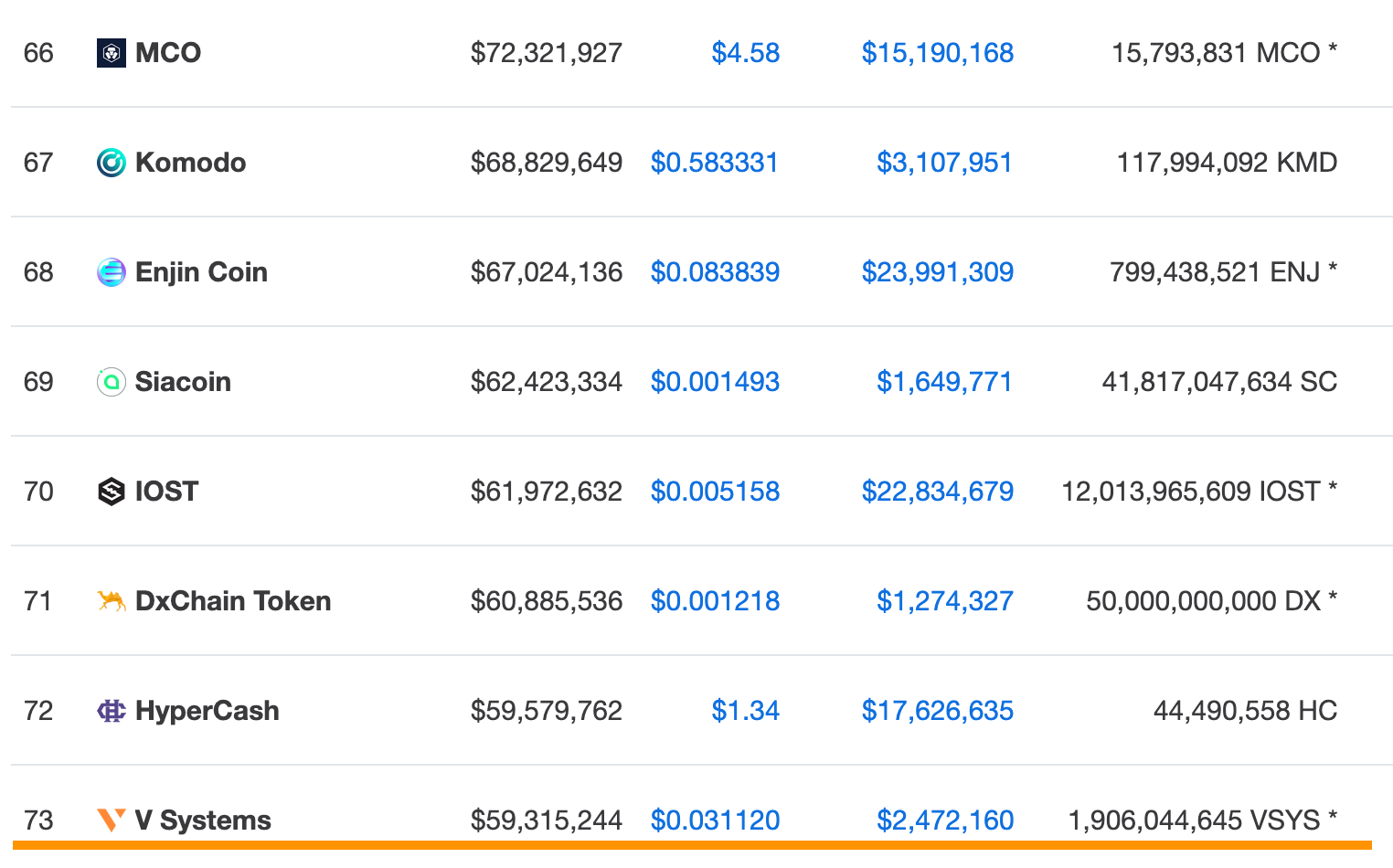Click the DxChain Token camel icon
Viewport: 1393px width, 868px height.
112,601
